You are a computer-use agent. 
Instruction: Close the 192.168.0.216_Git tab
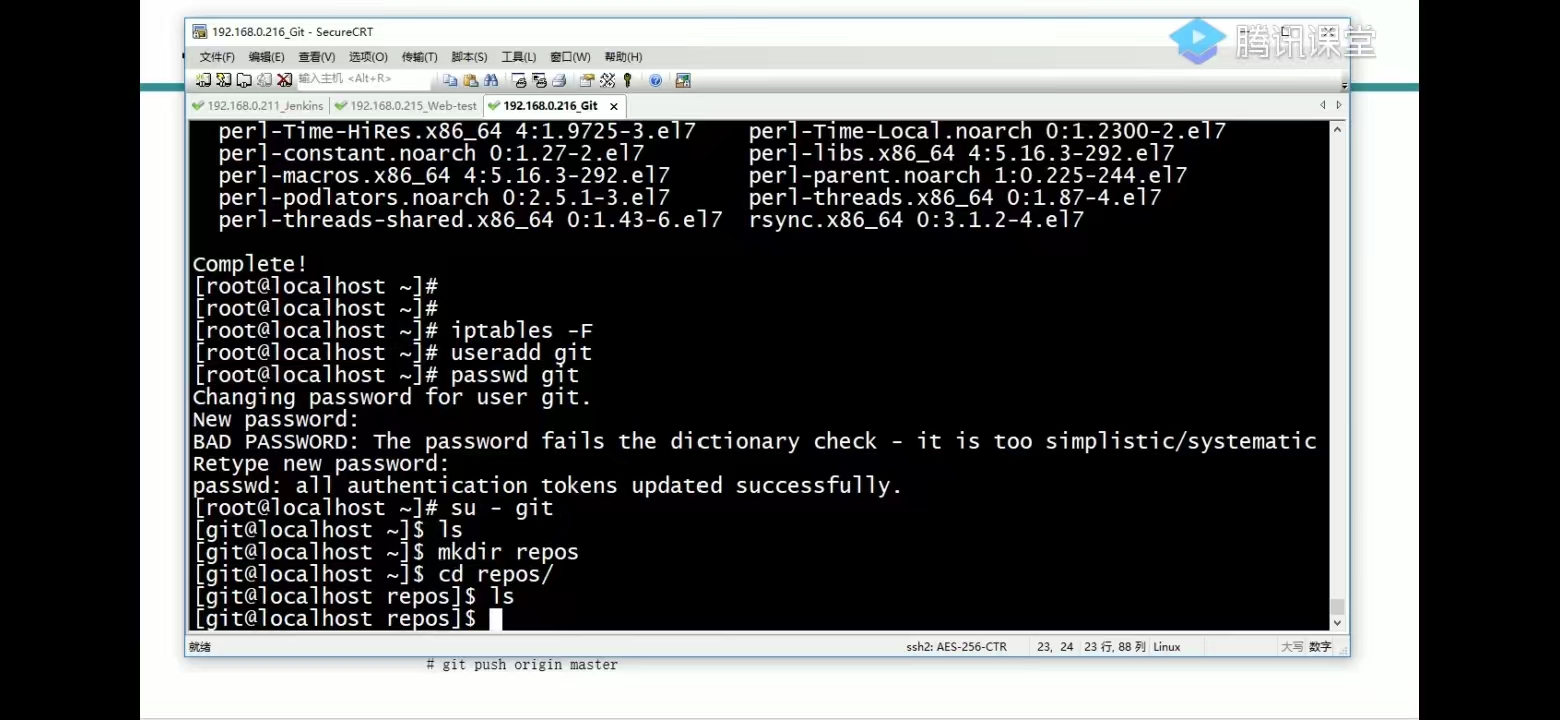(614, 106)
